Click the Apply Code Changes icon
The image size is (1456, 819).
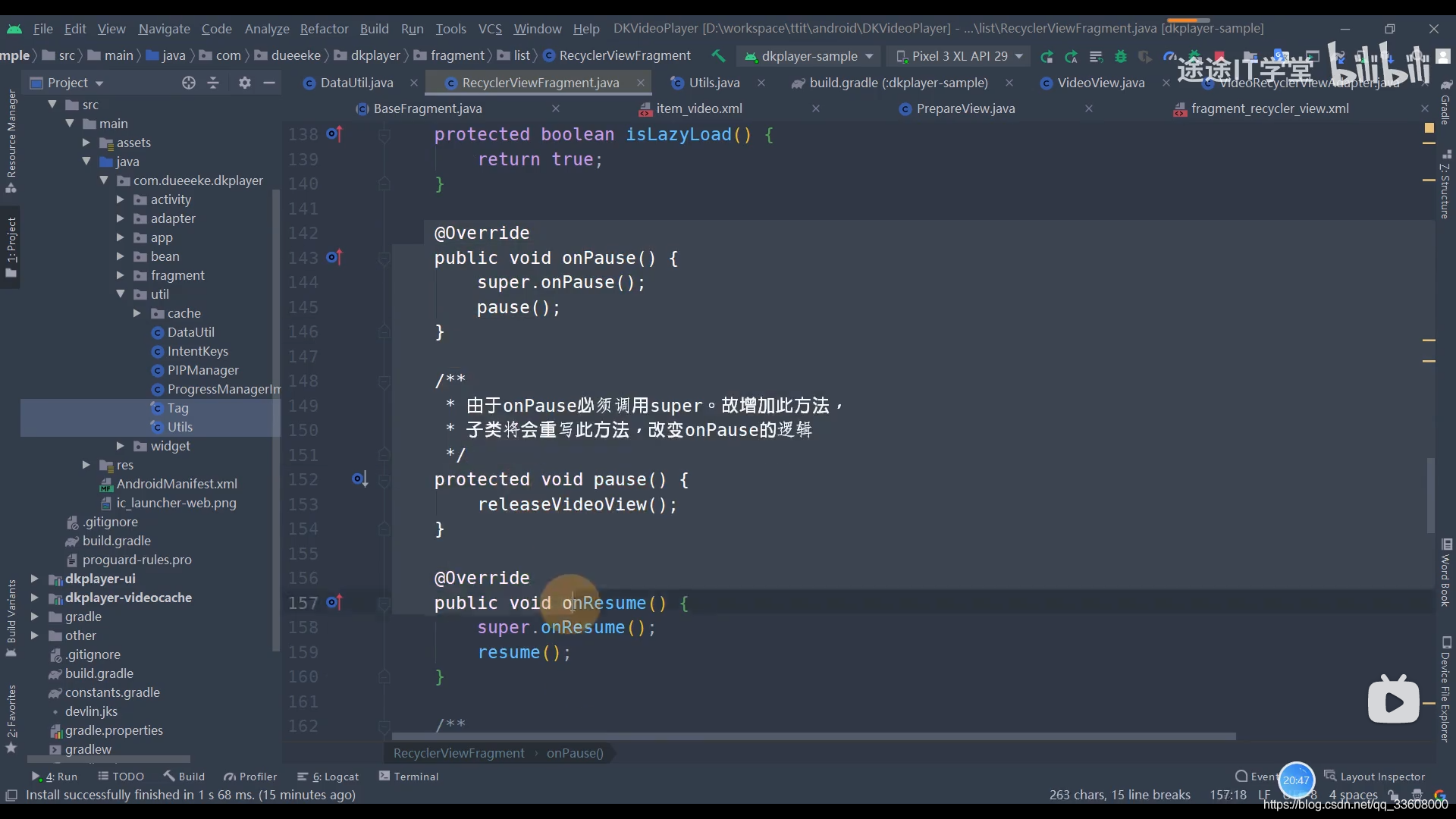[x=1096, y=56]
